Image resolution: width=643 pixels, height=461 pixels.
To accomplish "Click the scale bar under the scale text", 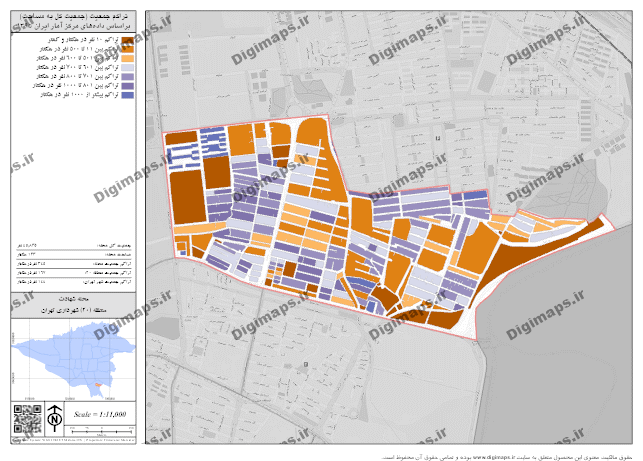I will (102, 431).
